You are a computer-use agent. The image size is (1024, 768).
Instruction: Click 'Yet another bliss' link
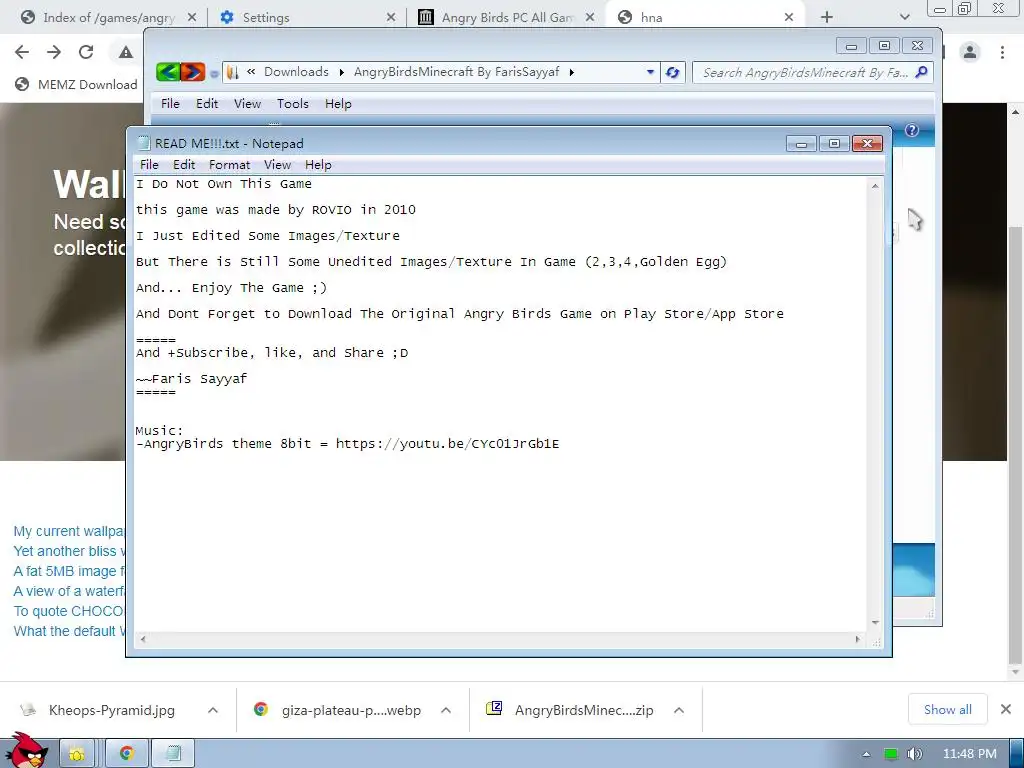pyautogui.click(x=69, y=551)
